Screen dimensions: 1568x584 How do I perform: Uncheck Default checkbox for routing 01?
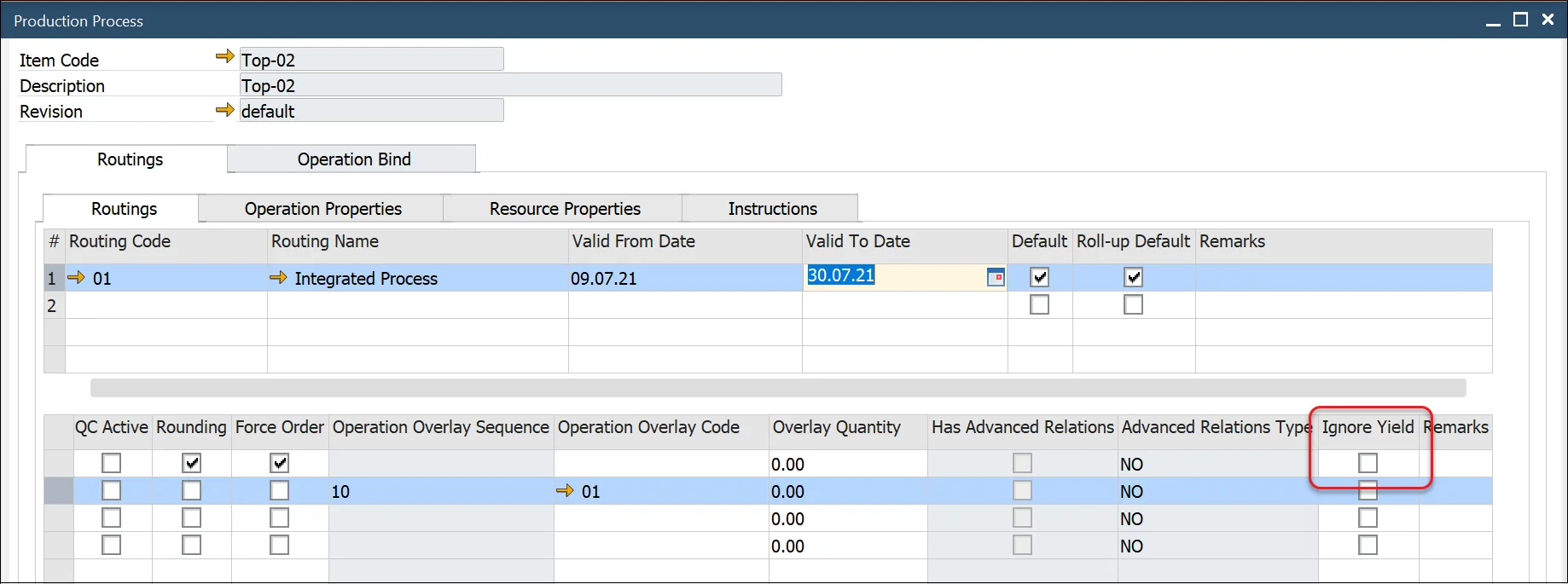pos(1039,277)
